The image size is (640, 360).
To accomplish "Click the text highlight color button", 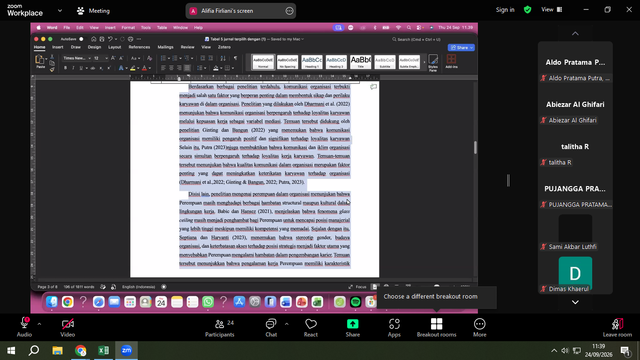I will click(x=133, y=68).
